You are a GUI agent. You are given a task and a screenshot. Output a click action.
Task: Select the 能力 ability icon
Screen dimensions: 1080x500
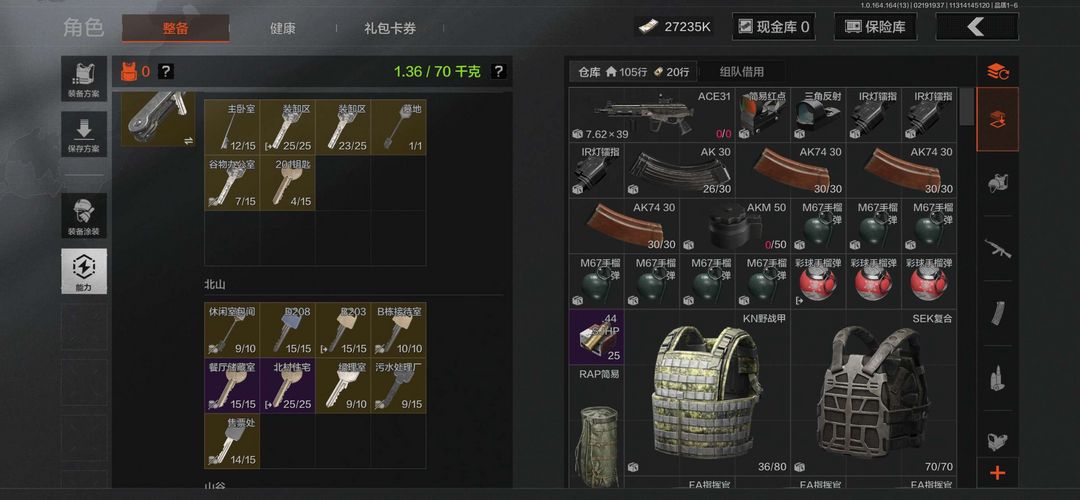[84, 271]
